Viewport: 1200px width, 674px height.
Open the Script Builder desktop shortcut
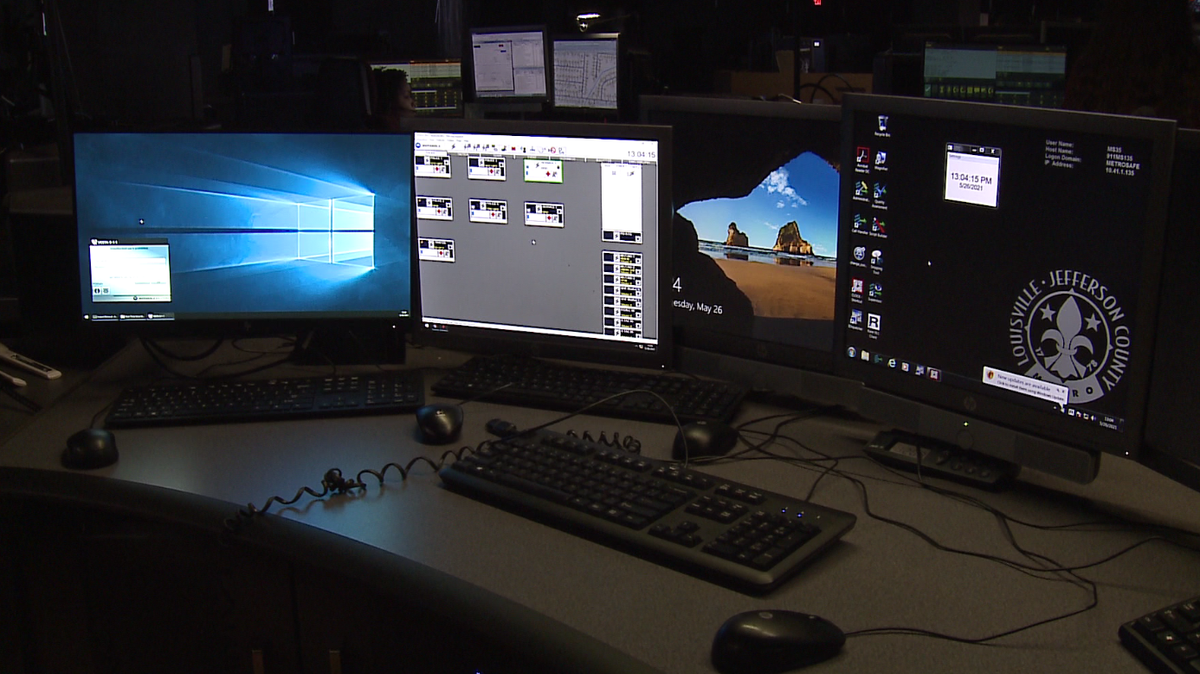(879, 227)
